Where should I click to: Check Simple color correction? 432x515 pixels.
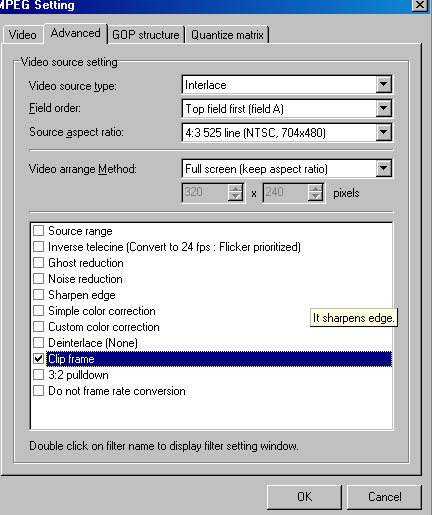click(x=39, y=311)
